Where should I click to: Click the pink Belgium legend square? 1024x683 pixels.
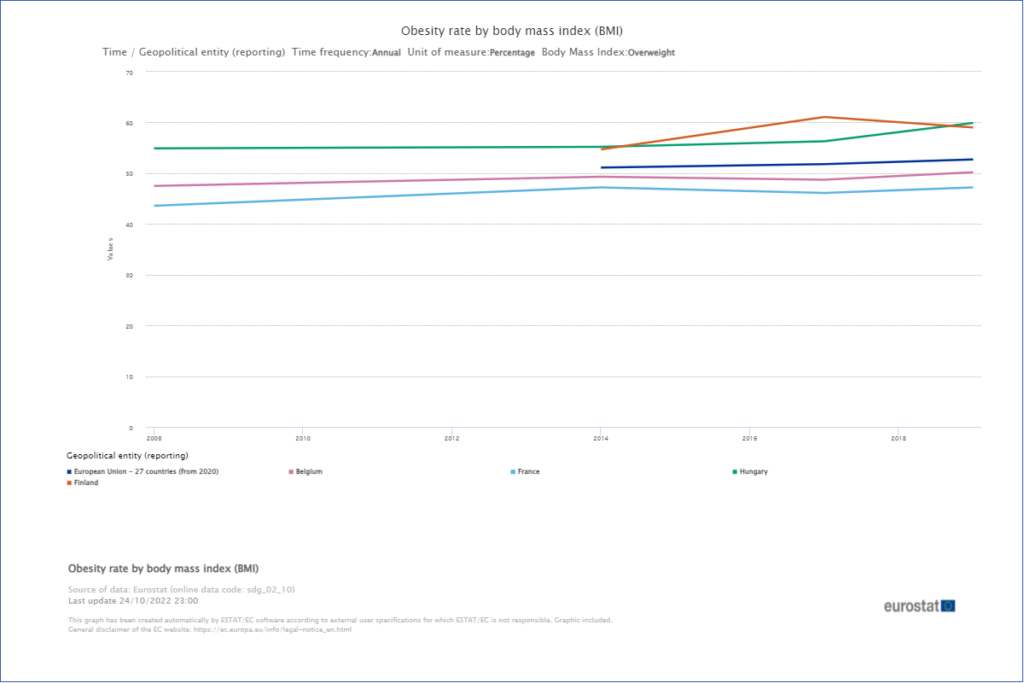pyautogui.click(x=292, y=471)
